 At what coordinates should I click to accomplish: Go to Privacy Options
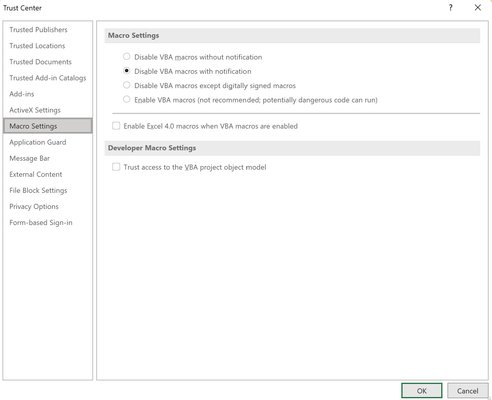click(48, 206)
